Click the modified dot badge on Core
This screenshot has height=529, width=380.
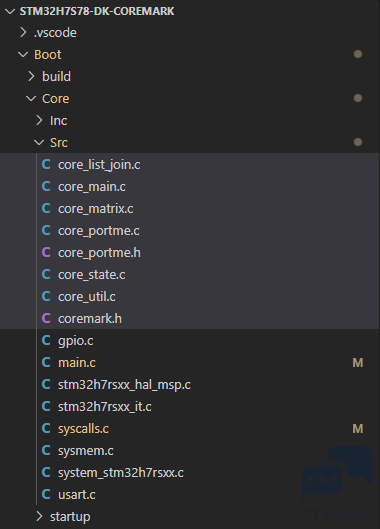tap(358, 98)
